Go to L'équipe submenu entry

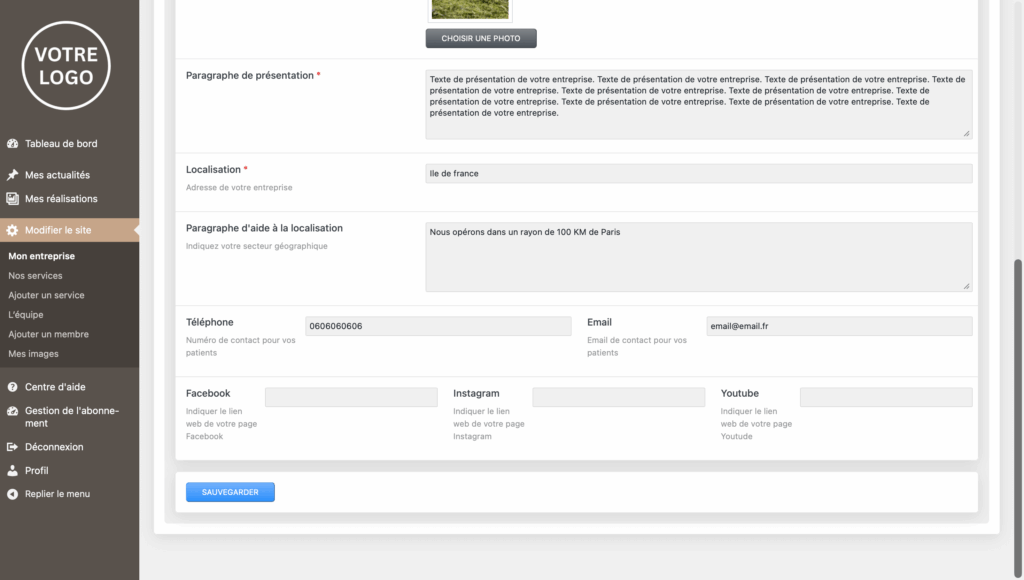pyautogui.click(x=26, y=315)
